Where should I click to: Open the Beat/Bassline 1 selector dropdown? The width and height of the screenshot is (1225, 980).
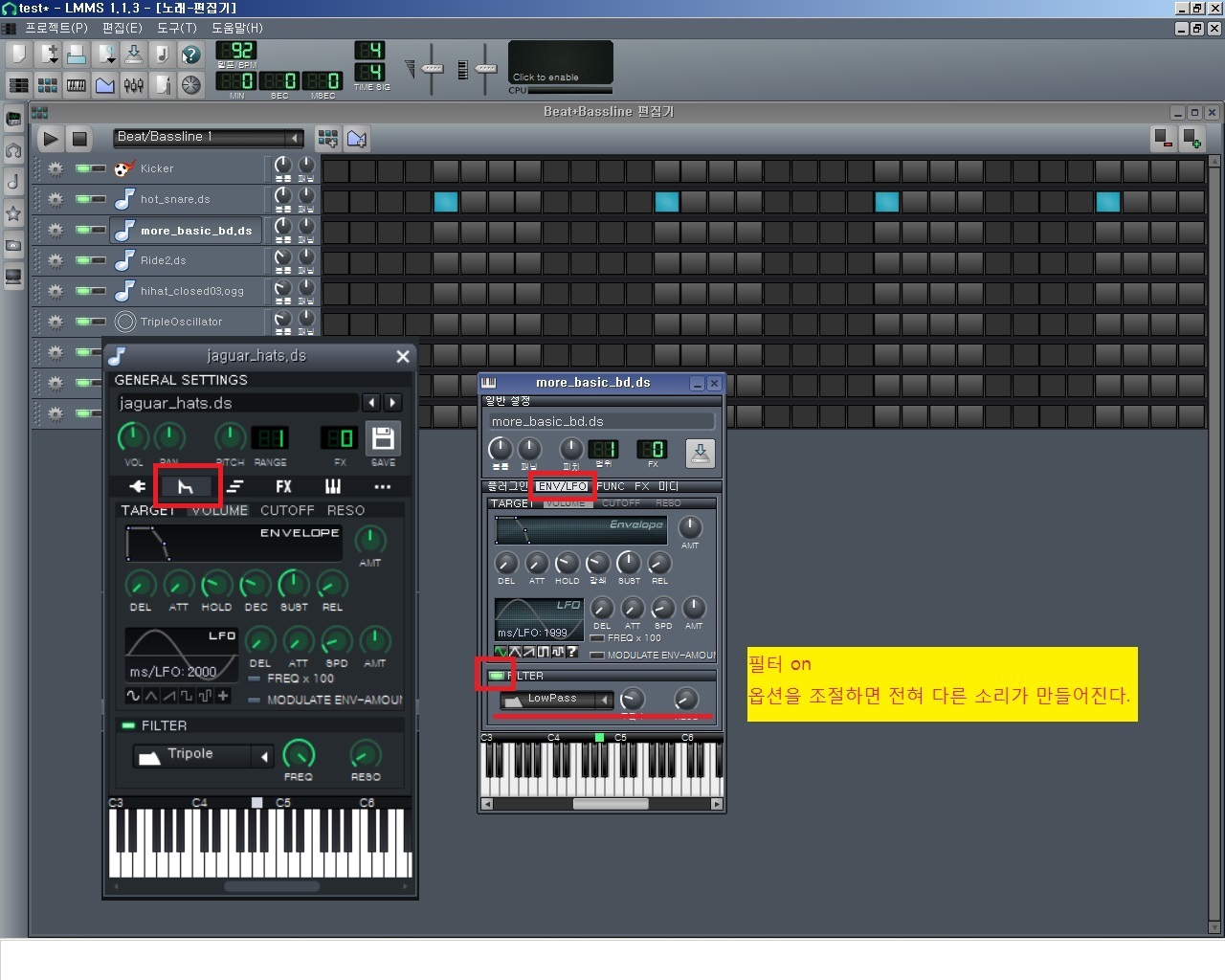(x=209, y=138)
